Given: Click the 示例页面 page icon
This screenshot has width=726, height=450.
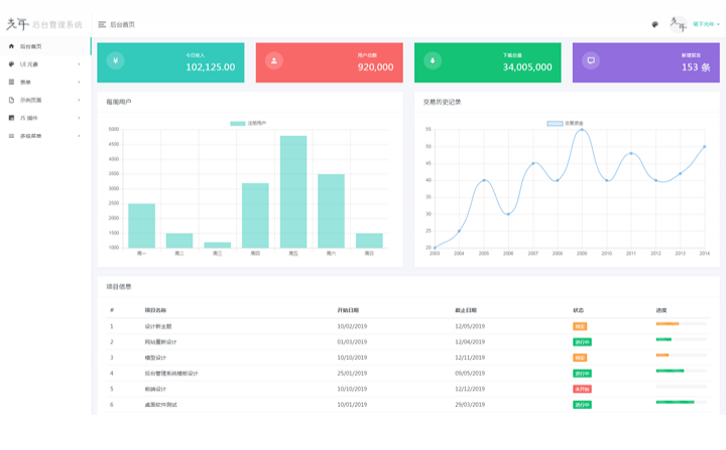Looking at the screenshot, I should tap(12, 100).
